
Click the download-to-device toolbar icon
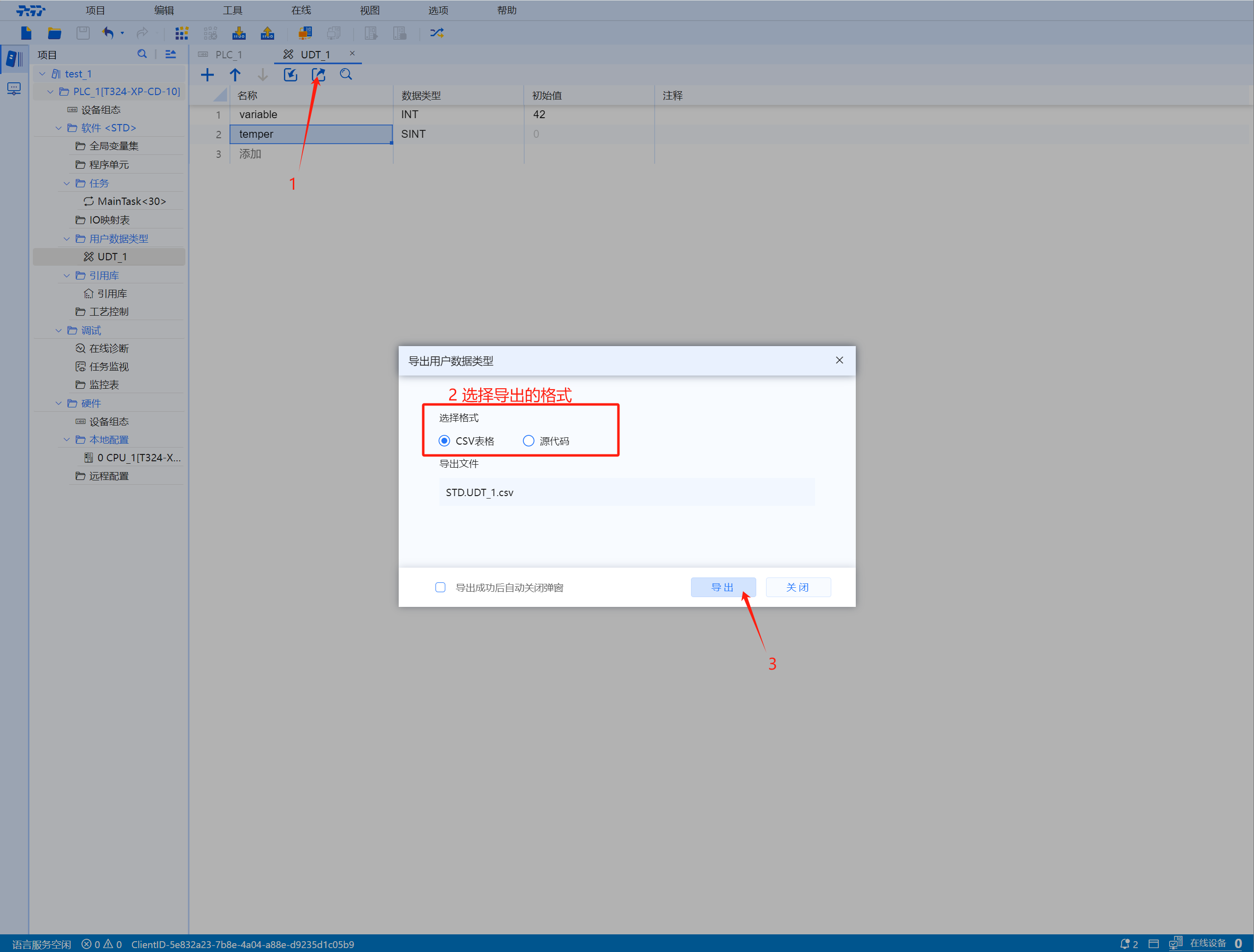pyautogui.click(x=239, y=33)
